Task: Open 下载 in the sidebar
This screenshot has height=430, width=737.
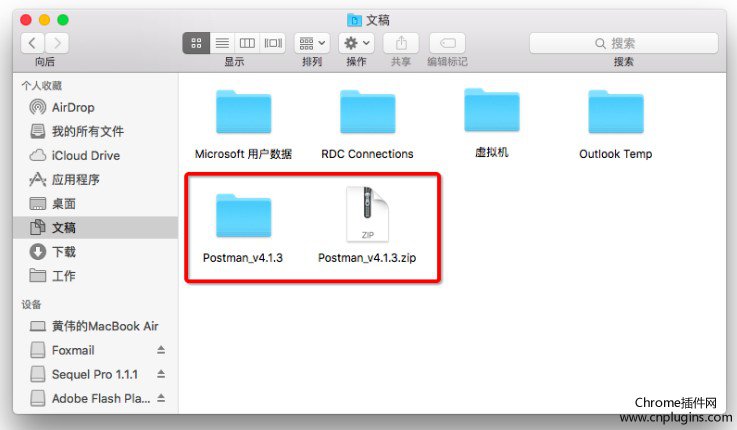Action: pyautogui.click(x=95, y=252)
